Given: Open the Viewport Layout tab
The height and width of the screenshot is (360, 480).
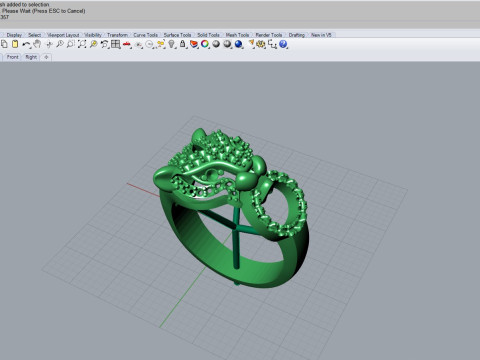Looking at the screenshot, I should [63, 35].
